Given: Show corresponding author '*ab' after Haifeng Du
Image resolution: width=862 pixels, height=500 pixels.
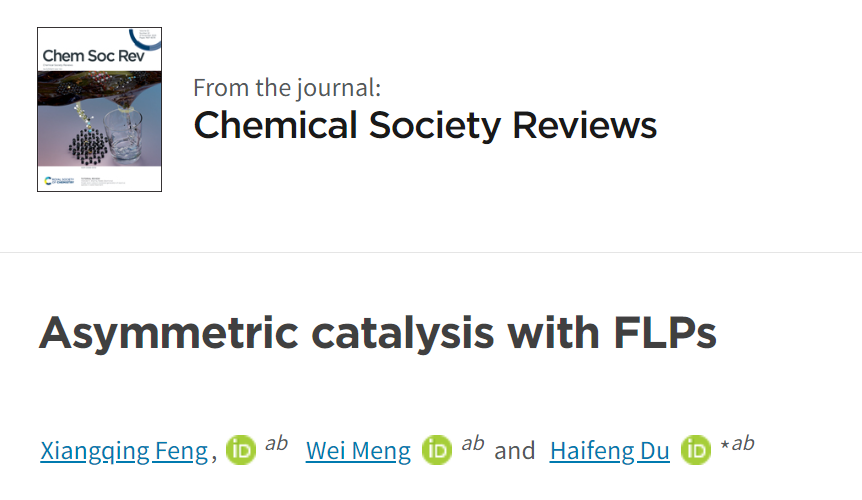Looking at the screenshot, I should click(738, 443).
